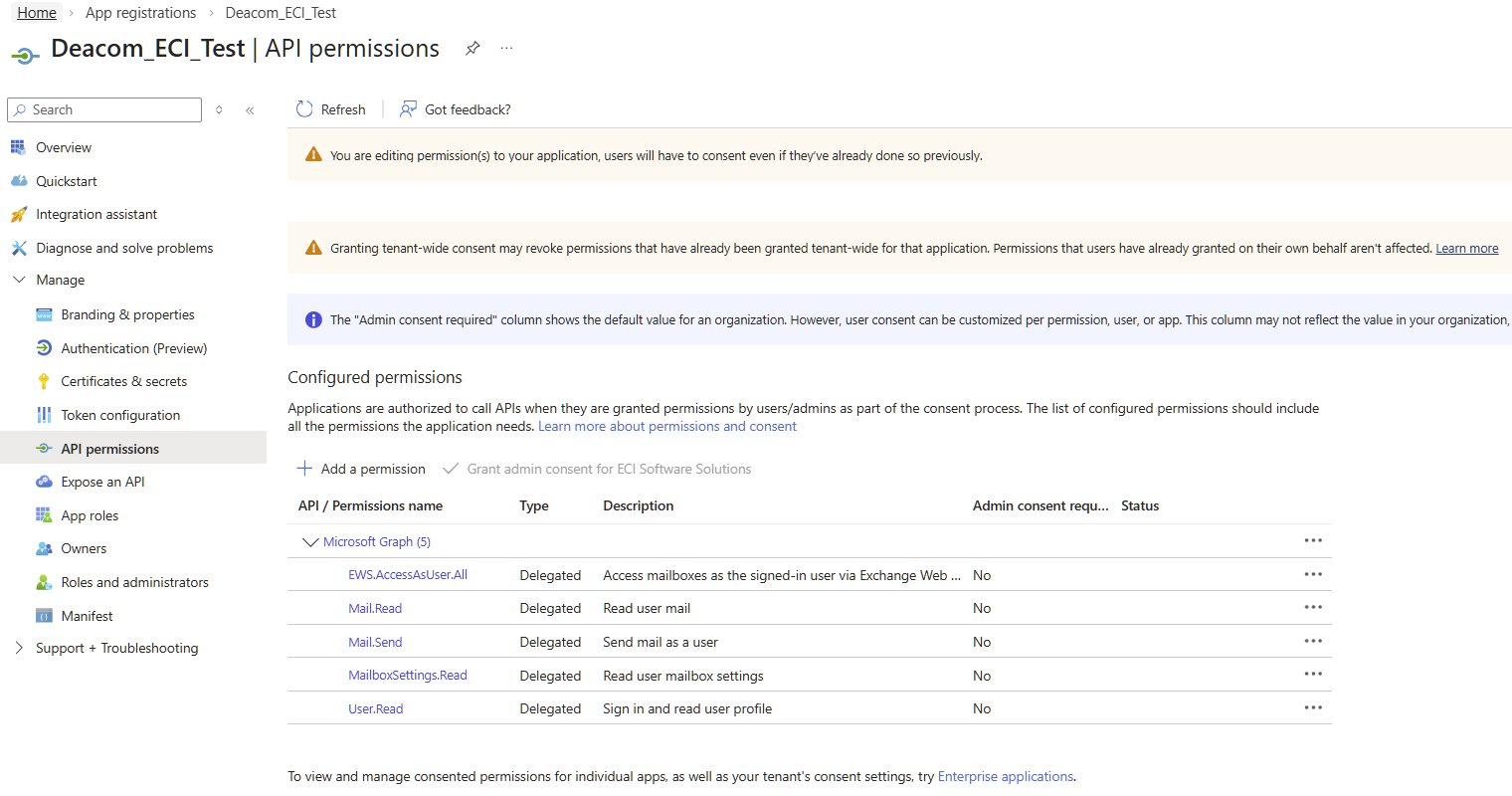Expand Support + Troubleshooting section
Image resolution: width=1512 pixels, height=796 pixels.
click(19, 648)
